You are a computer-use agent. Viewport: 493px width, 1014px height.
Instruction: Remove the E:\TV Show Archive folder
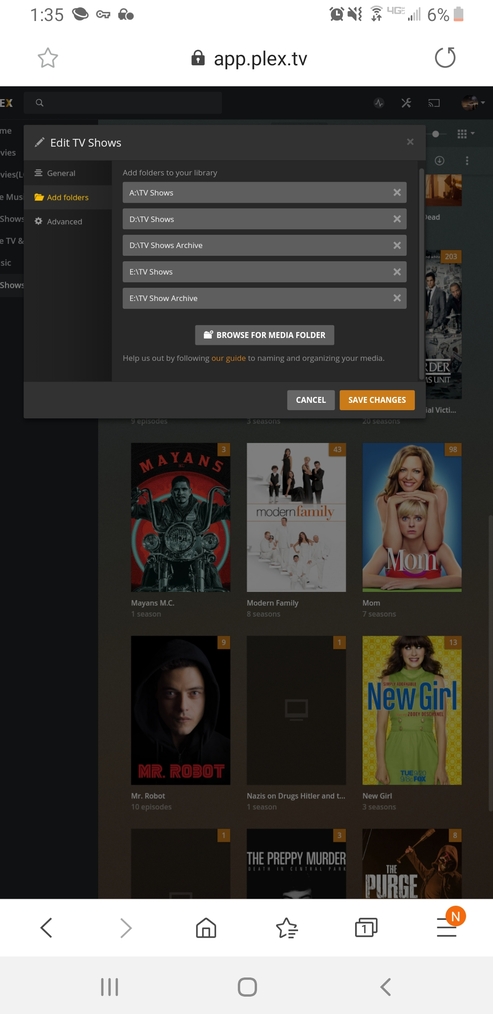397,298
